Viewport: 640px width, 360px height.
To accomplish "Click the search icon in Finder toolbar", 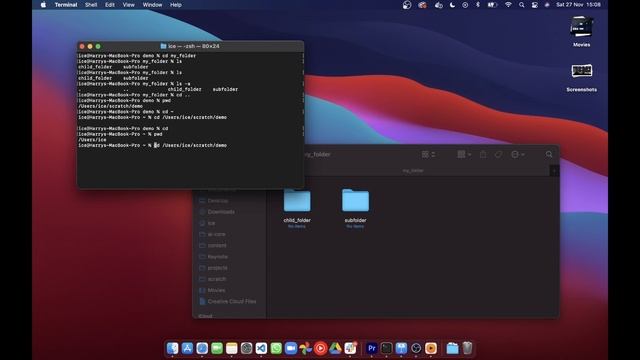I will [x=549, y=154].
